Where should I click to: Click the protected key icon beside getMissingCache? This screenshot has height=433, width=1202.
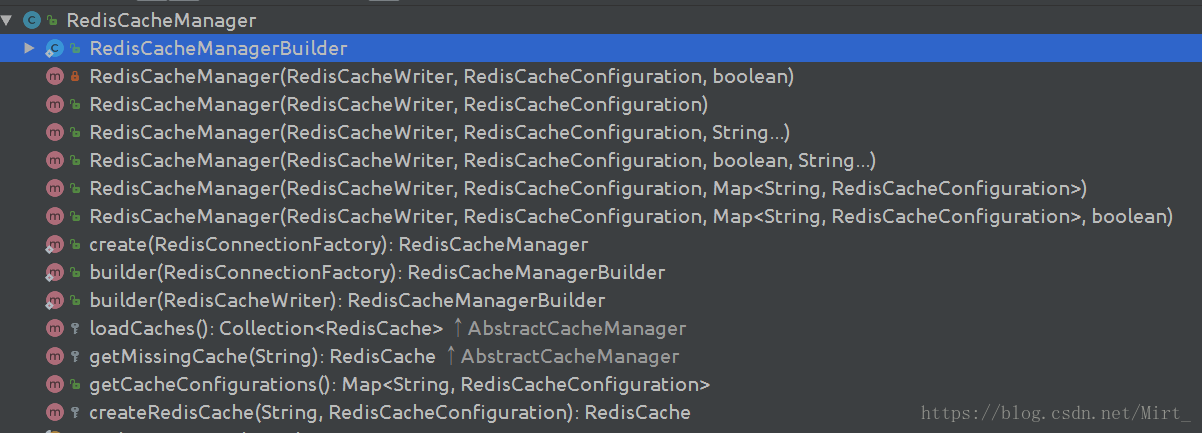click(75, 356)
